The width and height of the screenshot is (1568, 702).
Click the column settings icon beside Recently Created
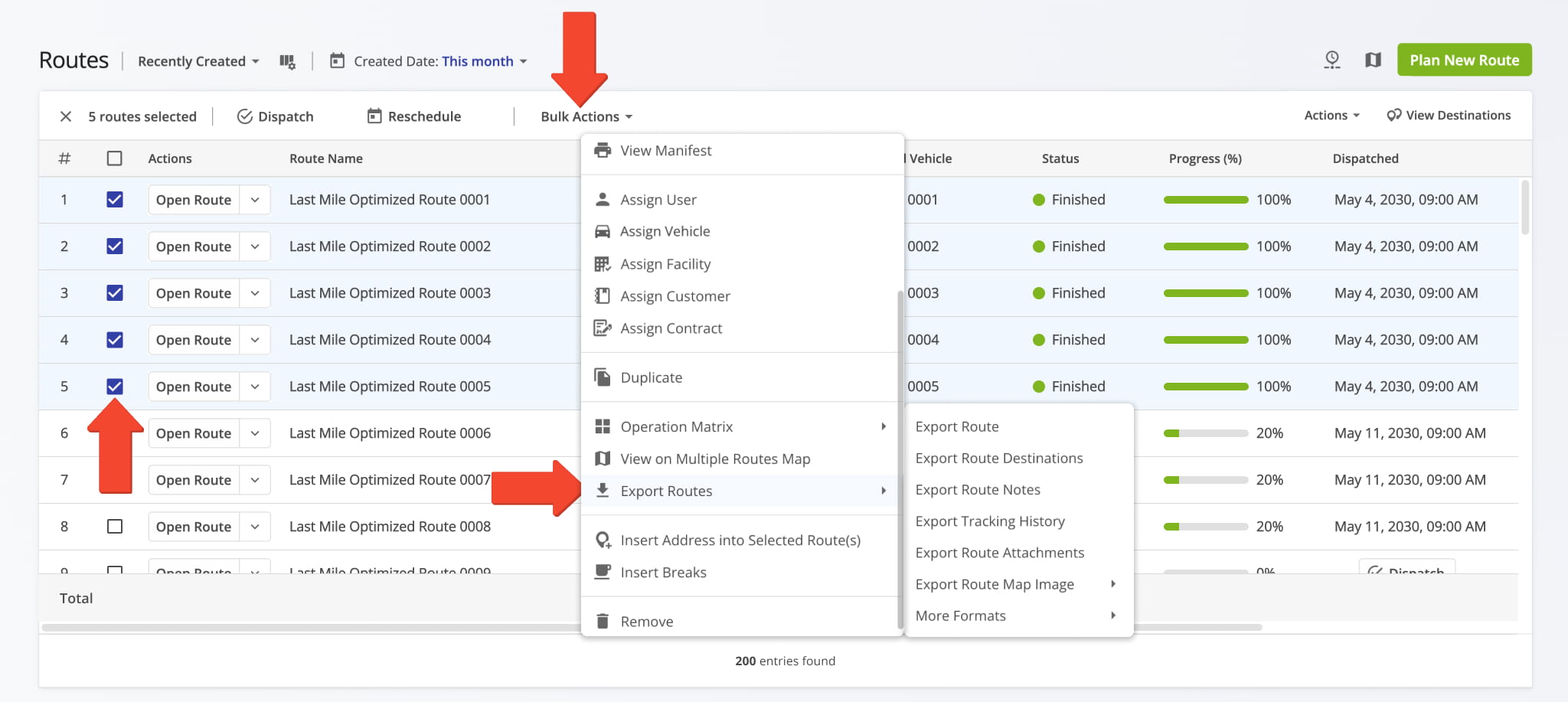(x=287, y=61)
